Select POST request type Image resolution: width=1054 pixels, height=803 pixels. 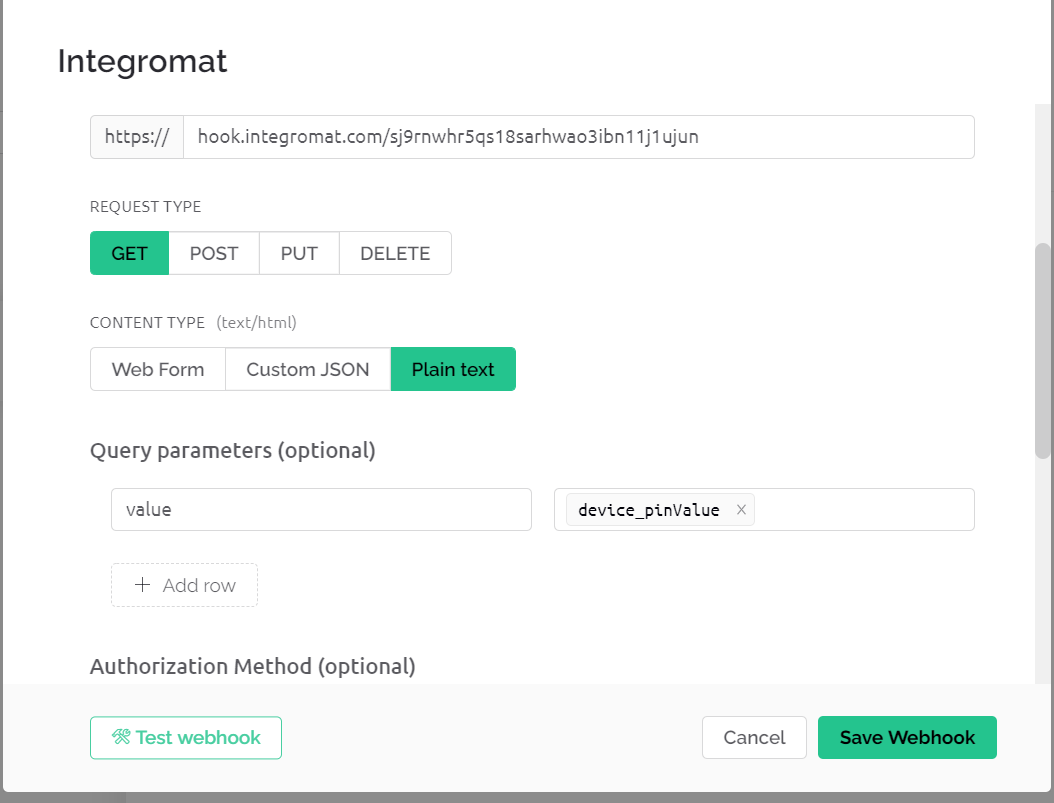tap(214, 253)
